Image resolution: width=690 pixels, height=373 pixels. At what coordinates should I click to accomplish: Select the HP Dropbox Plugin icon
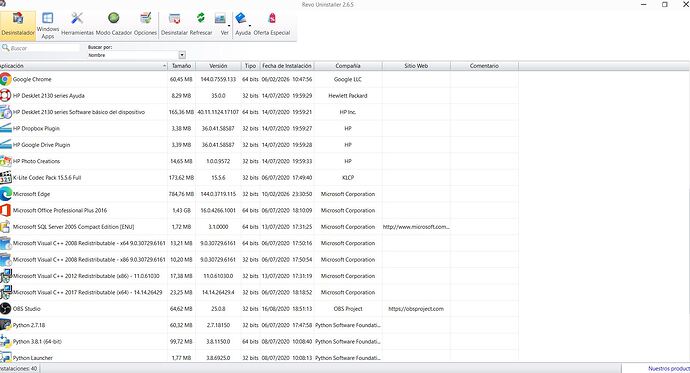point(5,128)
